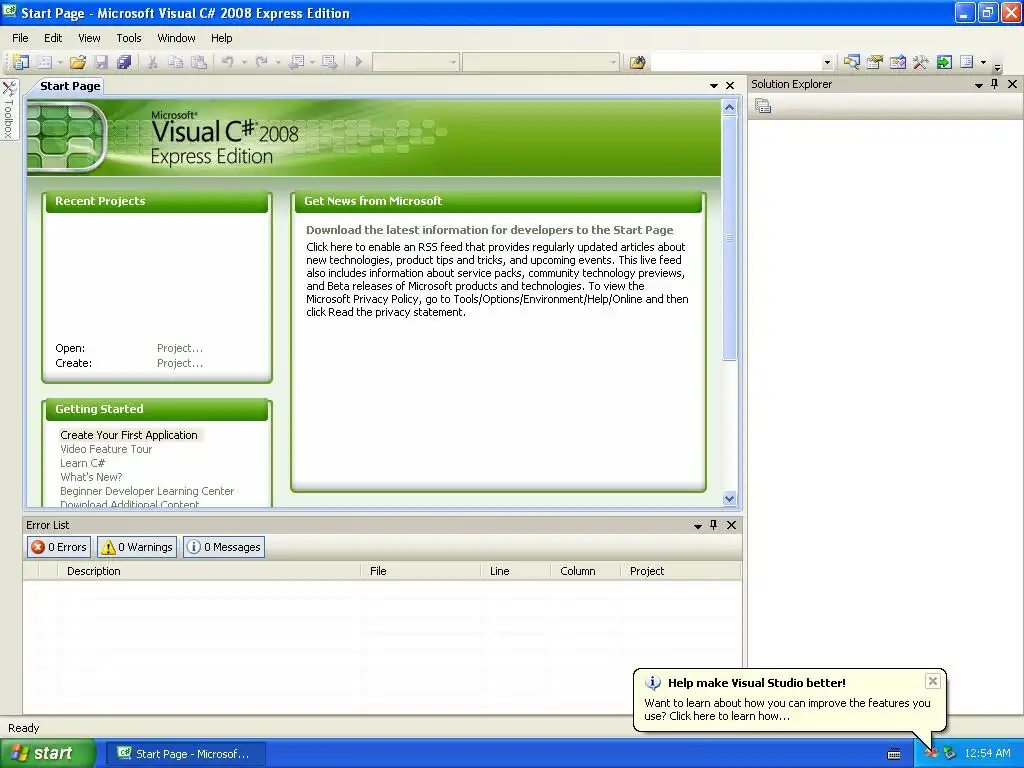Toggle auto-hide pin on Error List
This screenshot has width=1024, height=768.
point(714,525)
